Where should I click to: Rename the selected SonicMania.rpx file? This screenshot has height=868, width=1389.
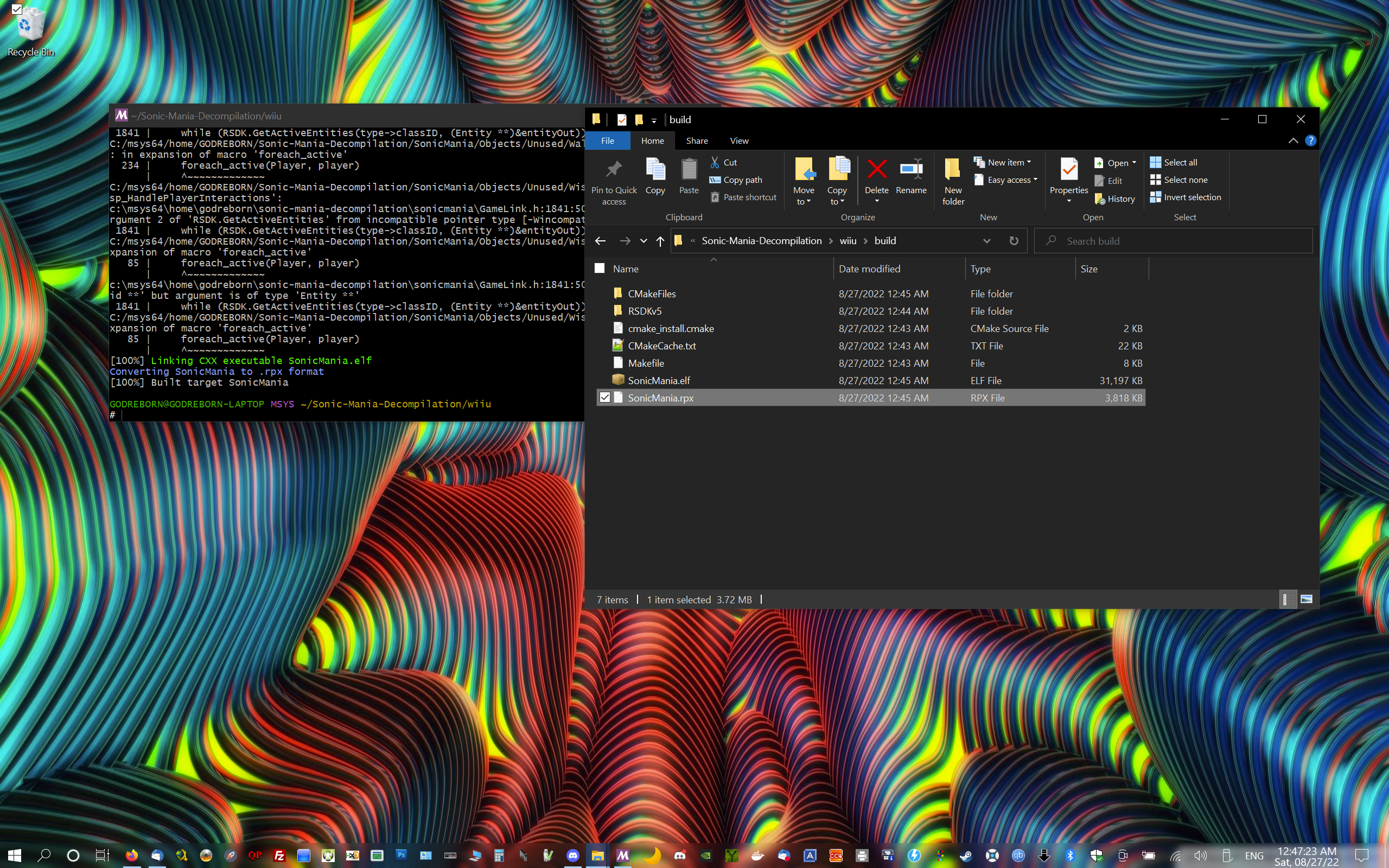(x=911, y=176)
